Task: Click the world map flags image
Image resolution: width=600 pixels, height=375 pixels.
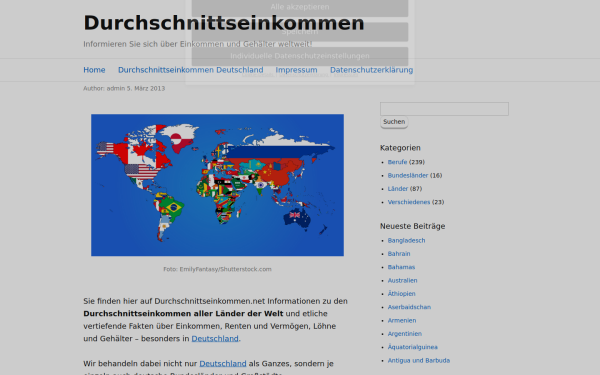Action: (x=217, y=185)
